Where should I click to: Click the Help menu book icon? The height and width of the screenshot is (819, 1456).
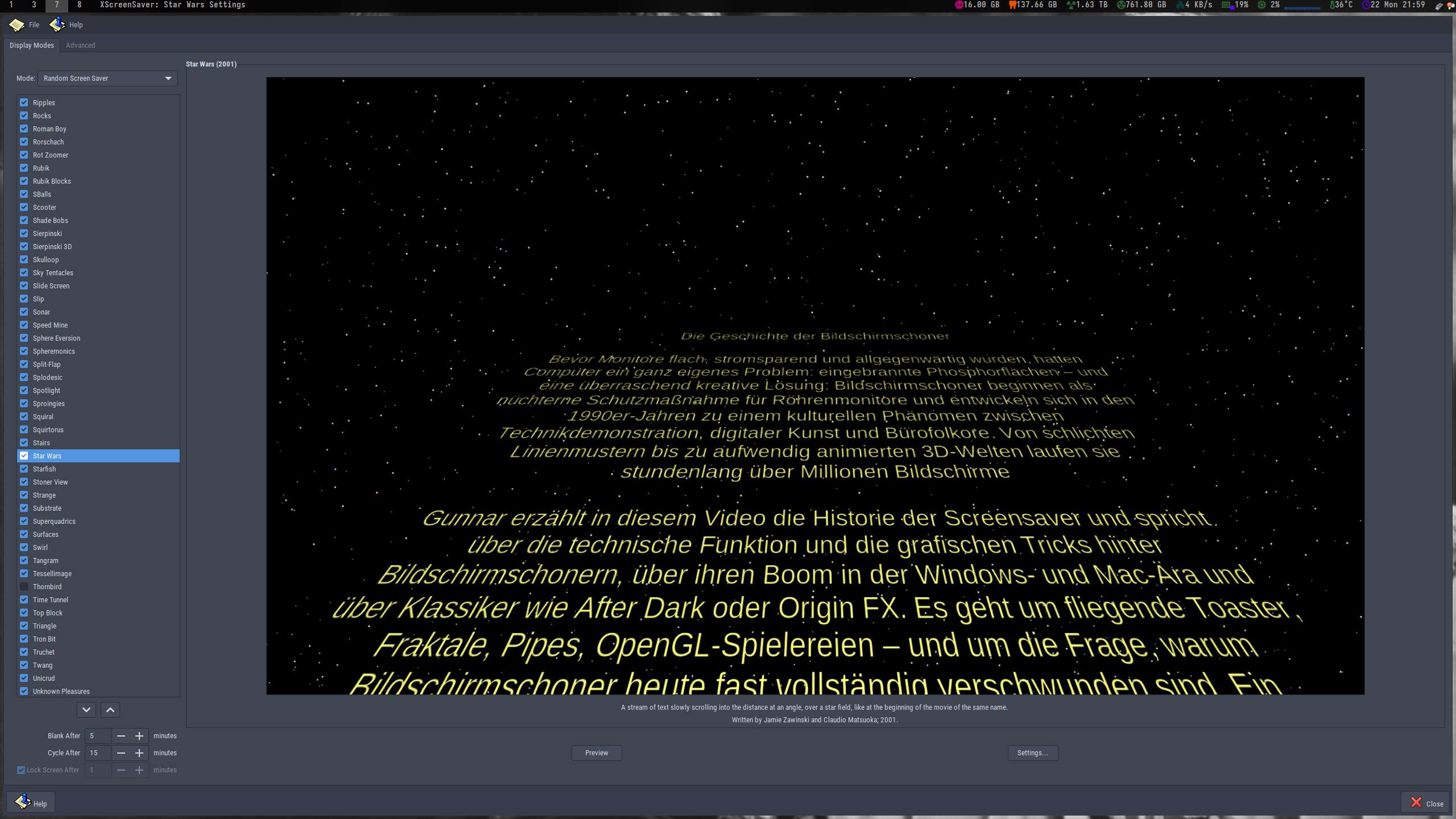57,24
